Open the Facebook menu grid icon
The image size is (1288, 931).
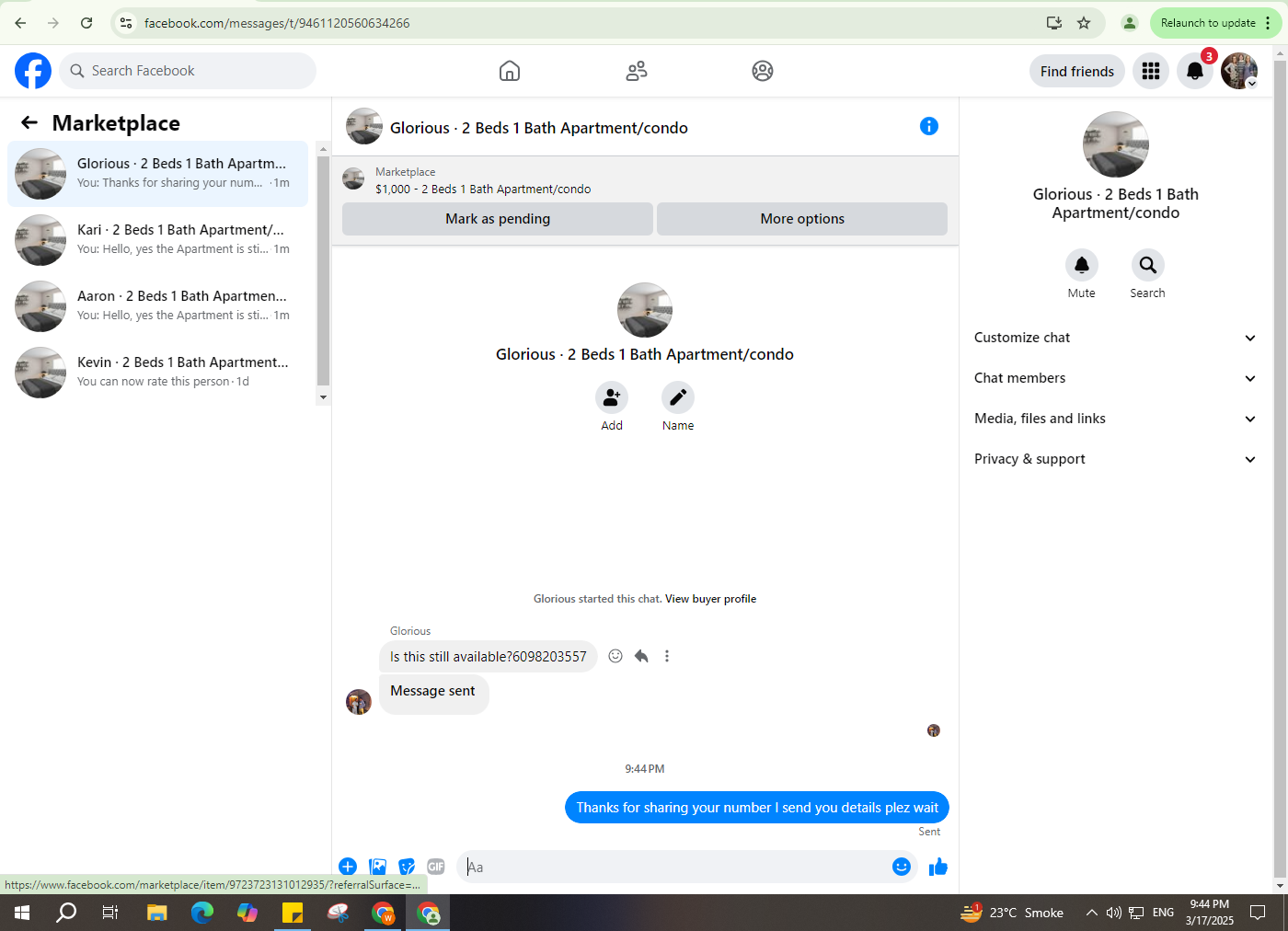tap(1151, 71)
